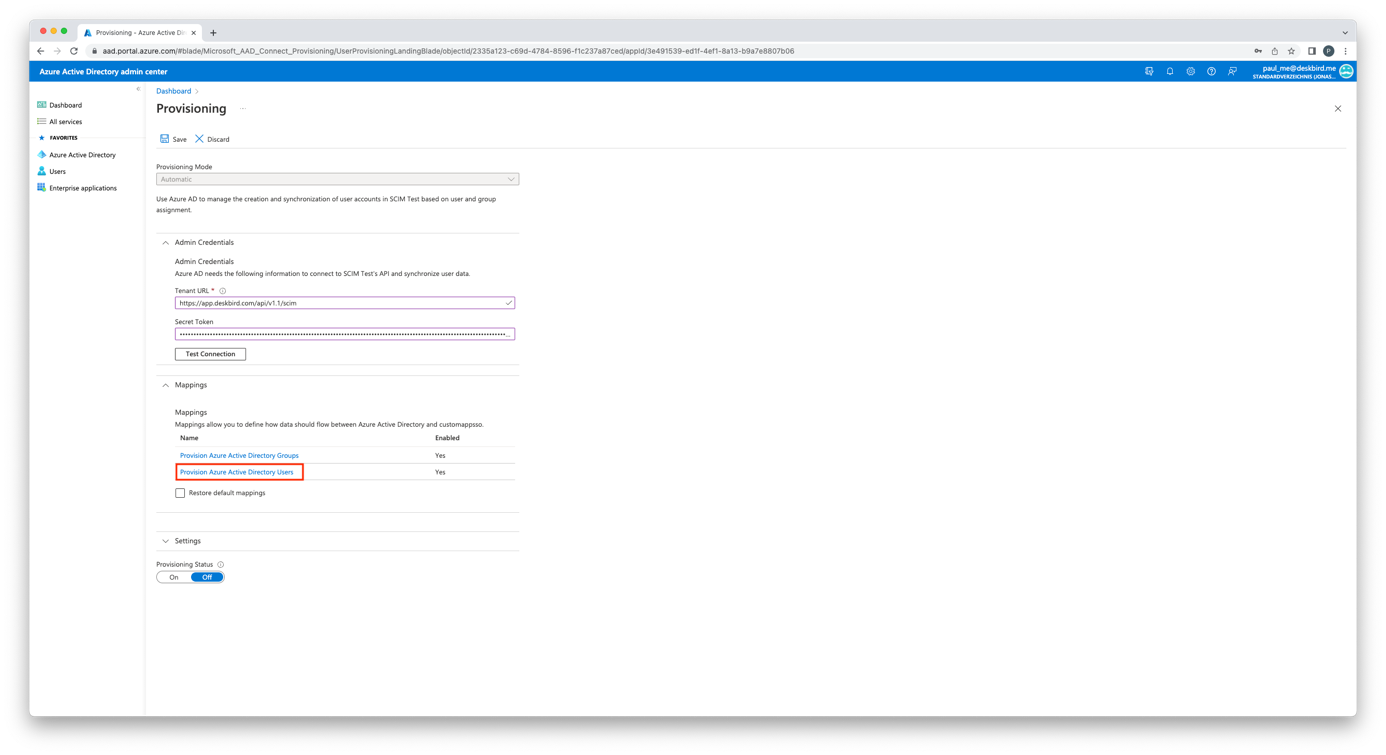This screenshot has height=755, width=1386.
Task: Check the Restore default mappings checkbox
Action: (x=180, y=493)
